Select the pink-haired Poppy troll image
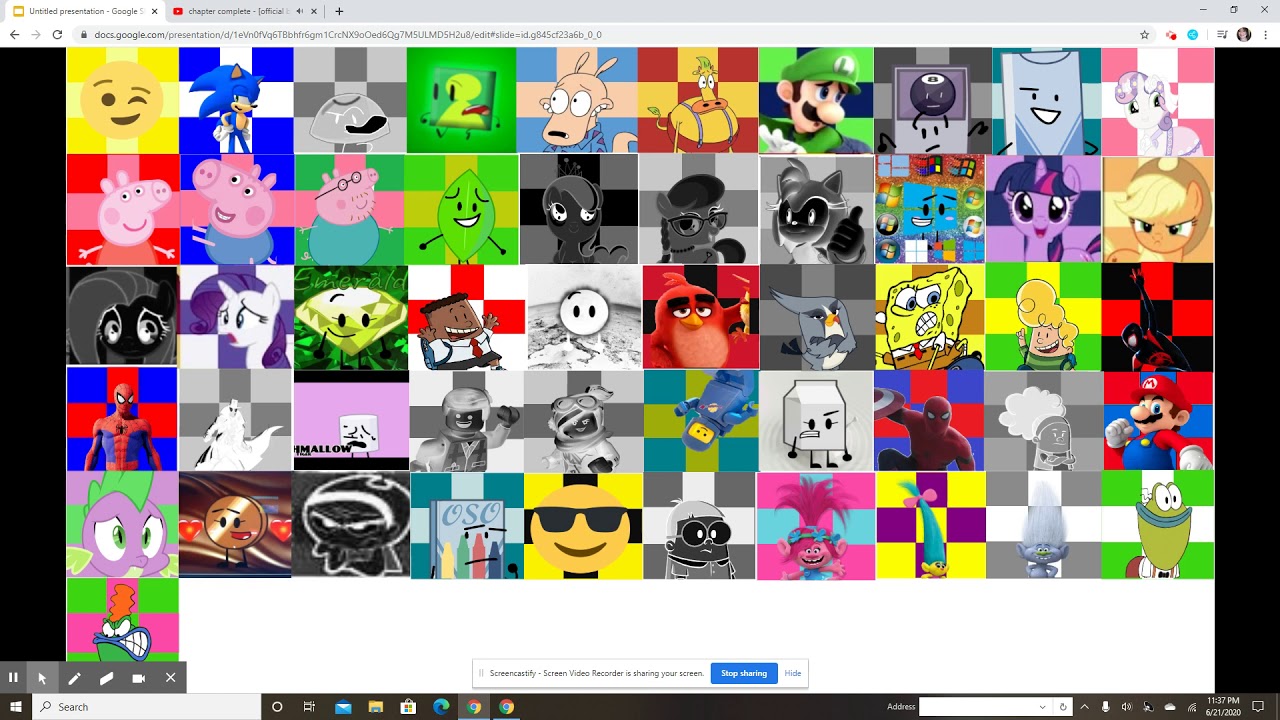 (x=816, y=526)
